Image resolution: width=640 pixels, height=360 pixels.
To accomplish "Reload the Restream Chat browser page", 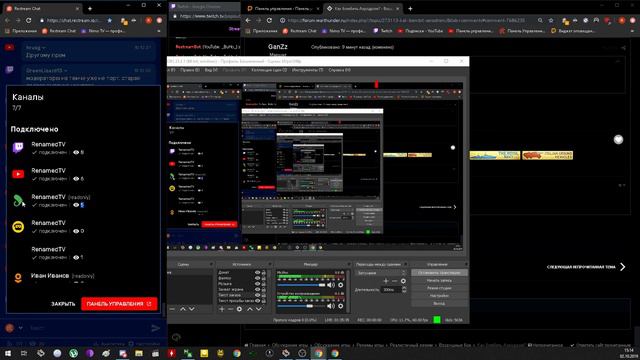I will 29,20.
